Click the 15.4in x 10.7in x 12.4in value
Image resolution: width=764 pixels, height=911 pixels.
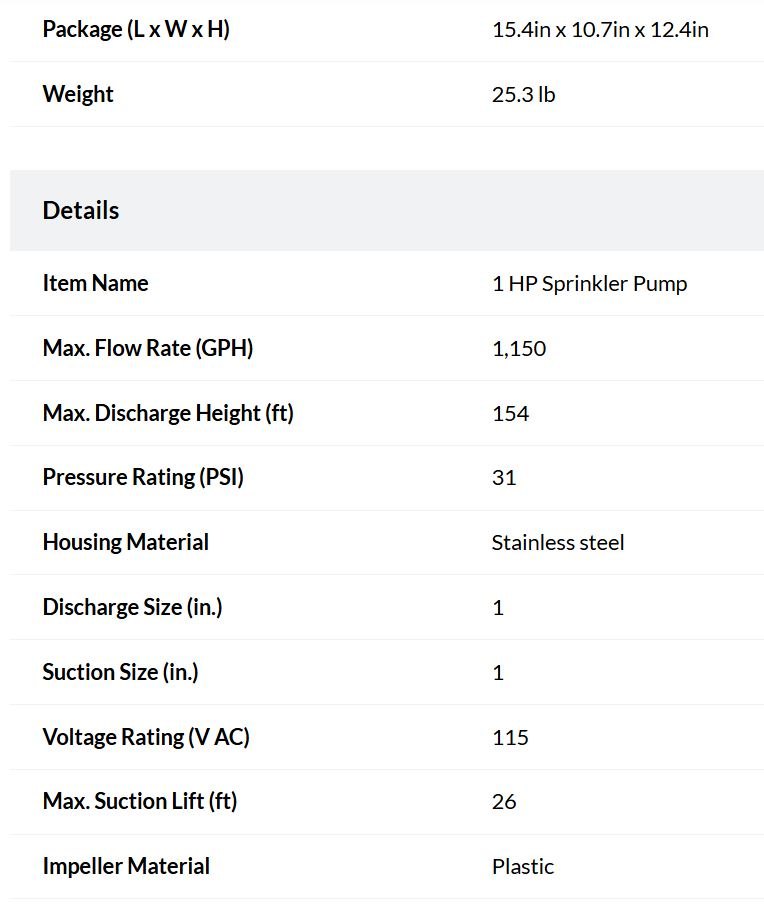click(x=600, y=30)
